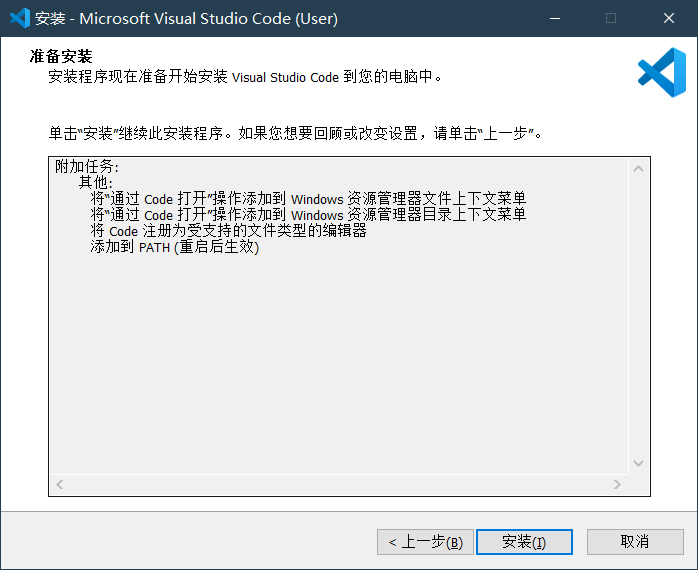Viewport: 698px width, 570px height.
Task: Click the VS Code icon in the title bar
Action: coord(20,18)
